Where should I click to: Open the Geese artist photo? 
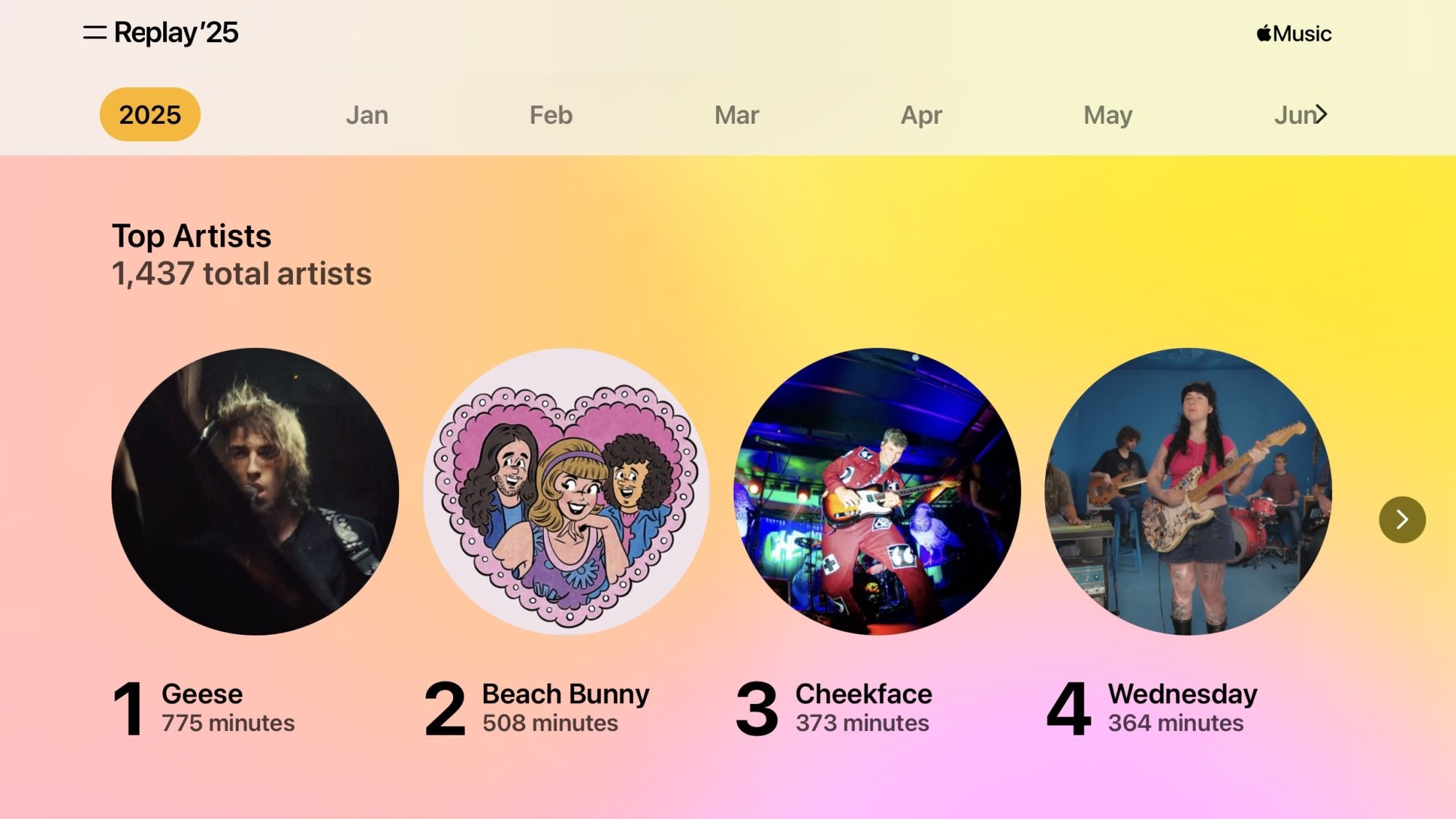[x=255, y=491]
